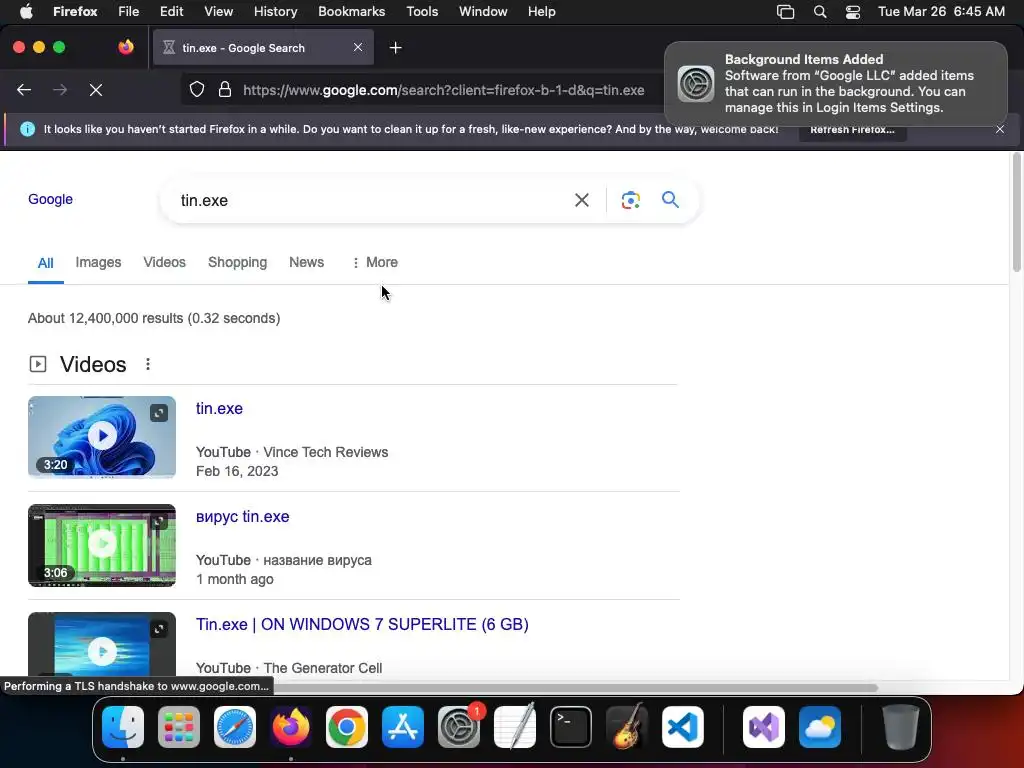The height and width of the screenshot is (768, 1024).
Task: Open the Weather app in the dock
Action: tap(820, 727)
